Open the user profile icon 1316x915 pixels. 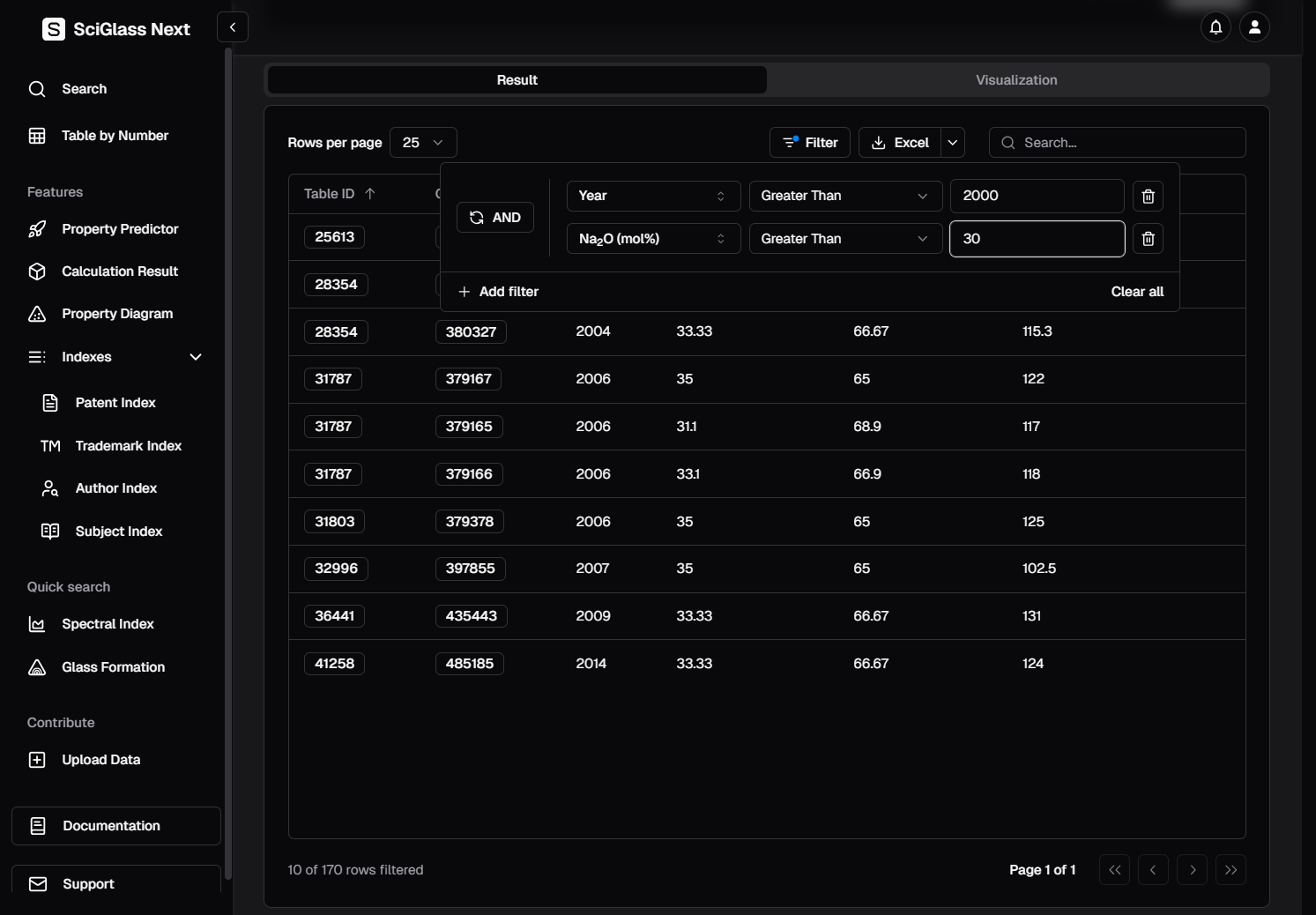(1254, 27)
